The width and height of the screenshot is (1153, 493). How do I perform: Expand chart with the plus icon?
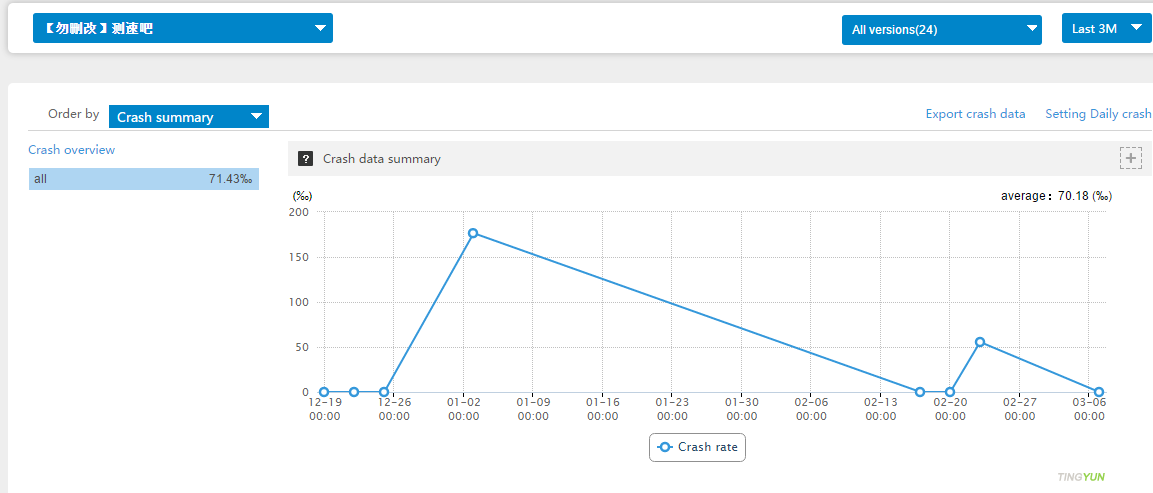point(1130,158)
